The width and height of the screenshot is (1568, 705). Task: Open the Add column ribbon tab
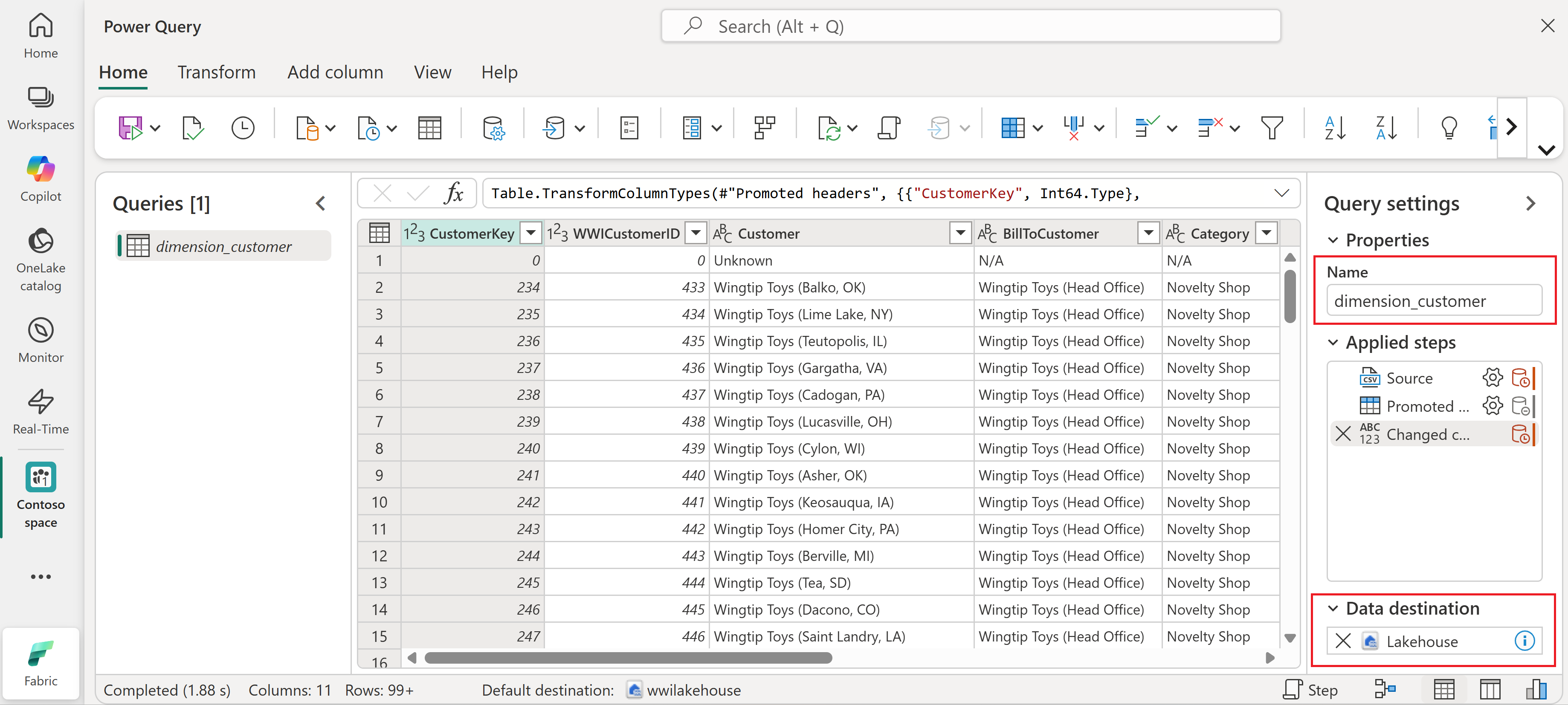(x=335, y=72)
